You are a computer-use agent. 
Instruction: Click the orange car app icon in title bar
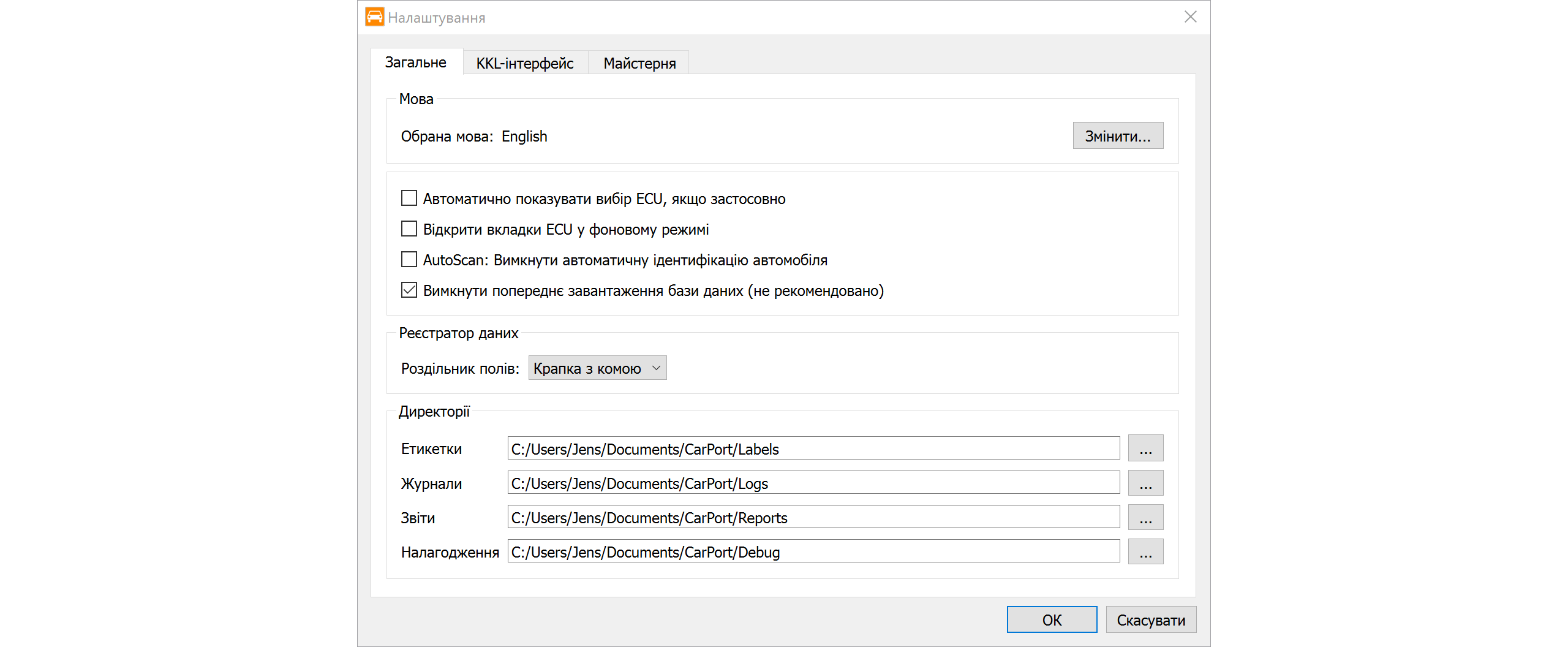[374, 17]
